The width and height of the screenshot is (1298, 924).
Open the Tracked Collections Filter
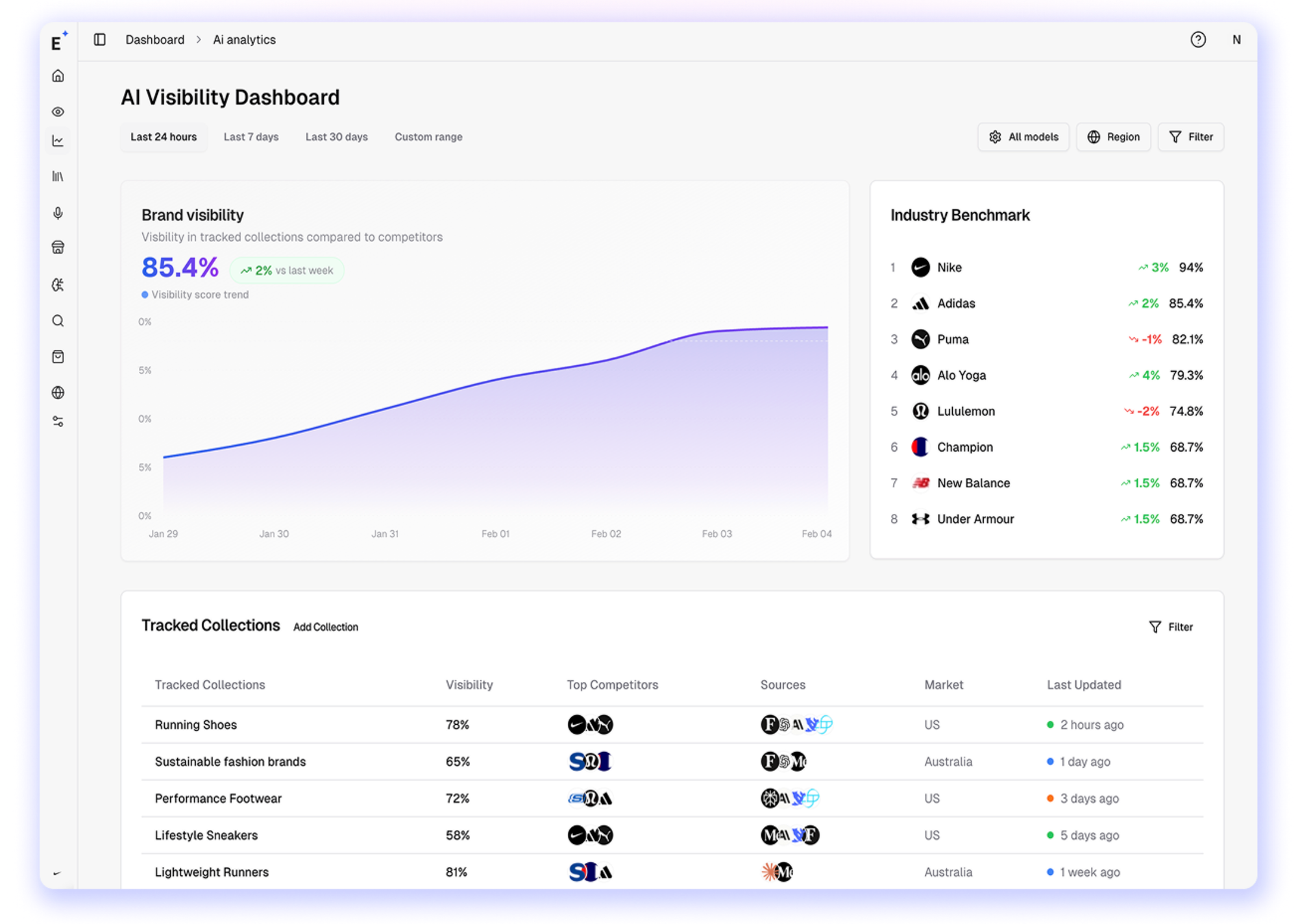(x=1171, y=627)
